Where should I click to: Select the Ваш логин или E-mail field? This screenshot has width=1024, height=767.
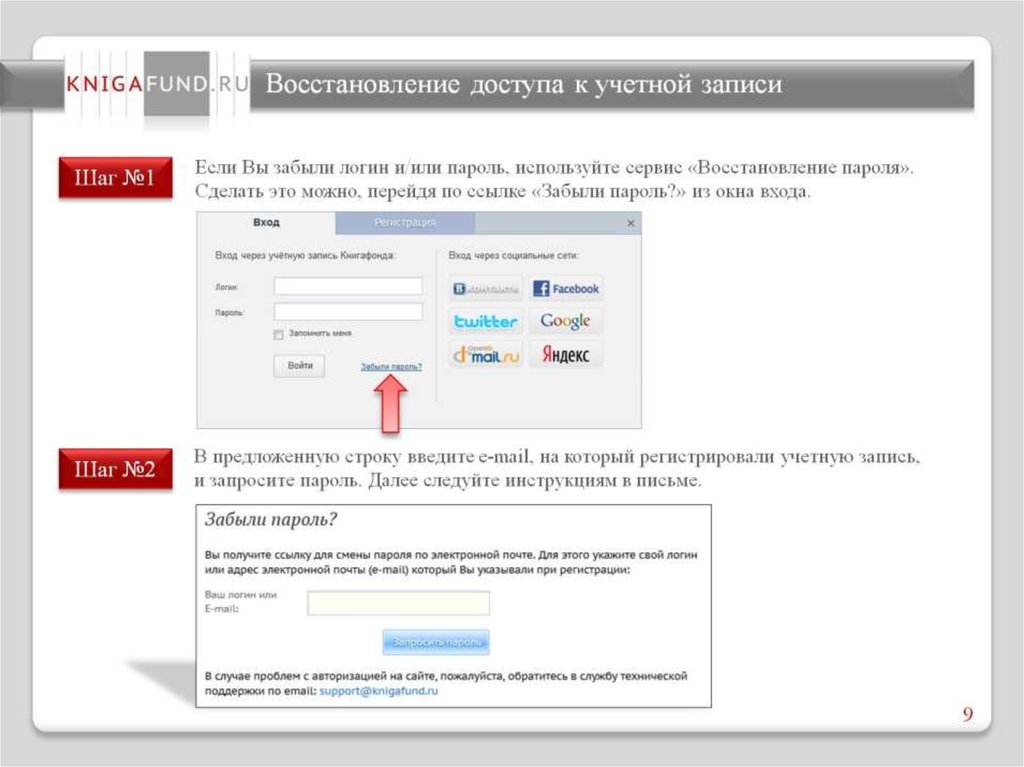pos(398,603)
